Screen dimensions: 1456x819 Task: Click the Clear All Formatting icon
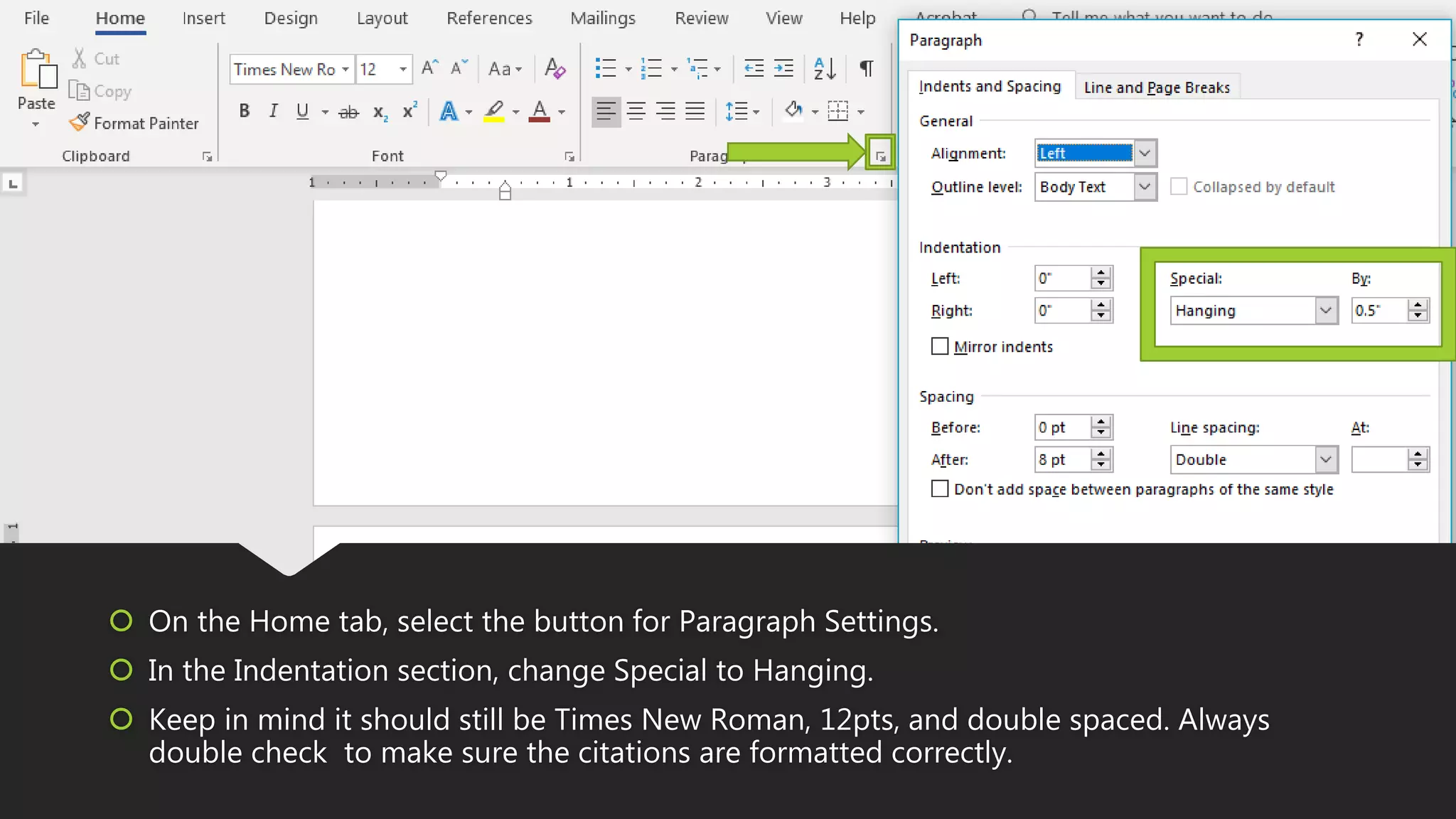555,68
